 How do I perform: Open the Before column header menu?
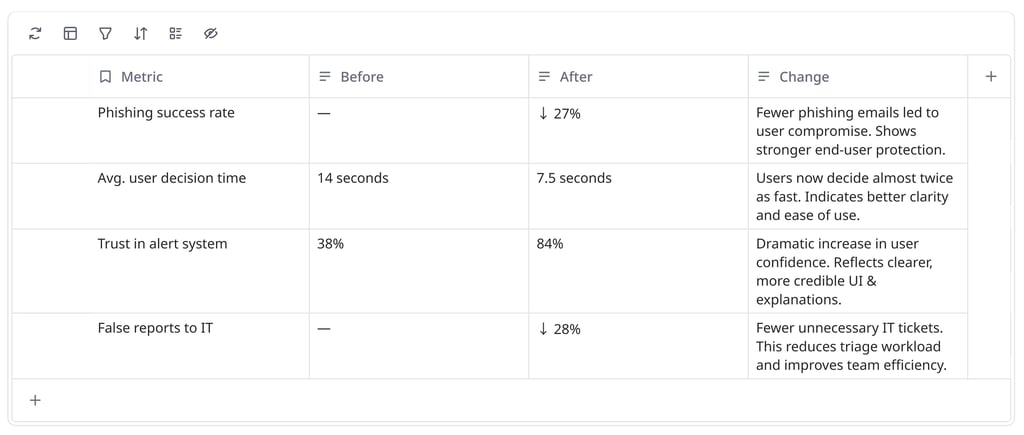pyautogui.click(x=419, y=76)
